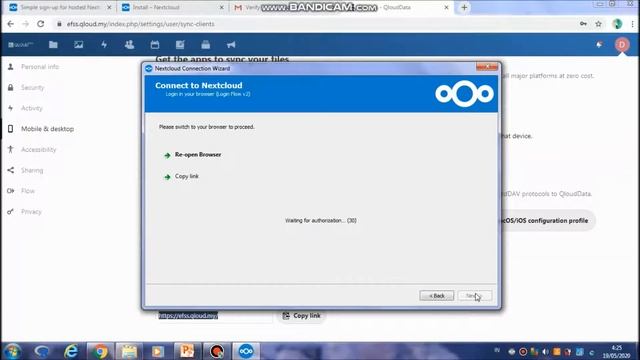Click the browser address bar URL
Viewport: 640px width, 360px height.
(141, 24)
